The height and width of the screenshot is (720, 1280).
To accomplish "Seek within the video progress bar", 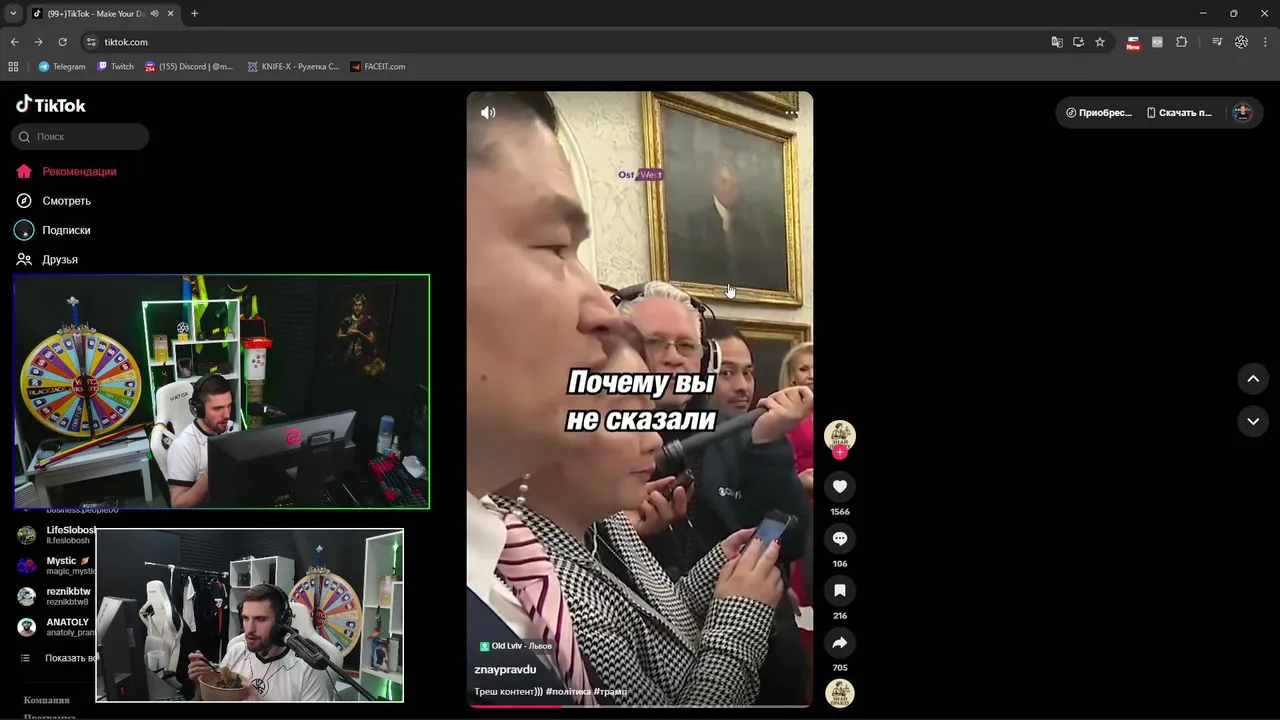I will pos(640,706).
